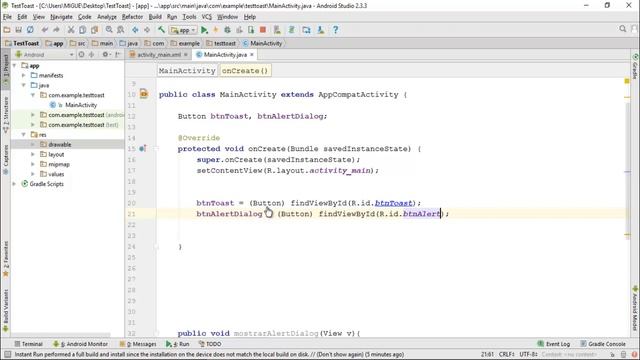Viewport: 640px width, 360px height.
Task: Toggle the Favorites side panel
Action: click(6, 259)
